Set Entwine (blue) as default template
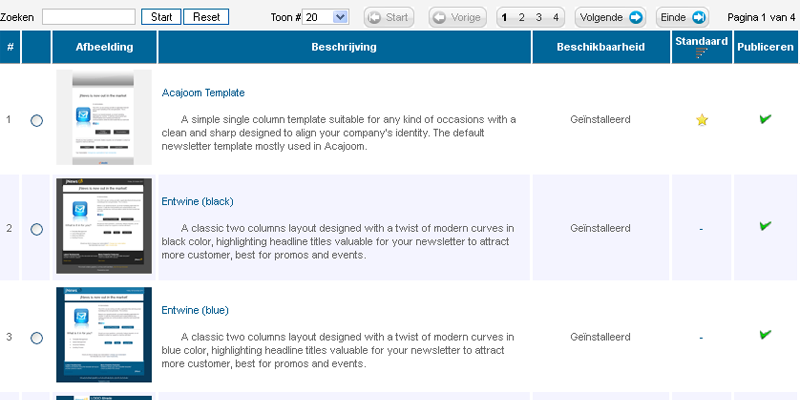Image resolution: width=800 pixels, height=400 pixels. click(701, 338)
